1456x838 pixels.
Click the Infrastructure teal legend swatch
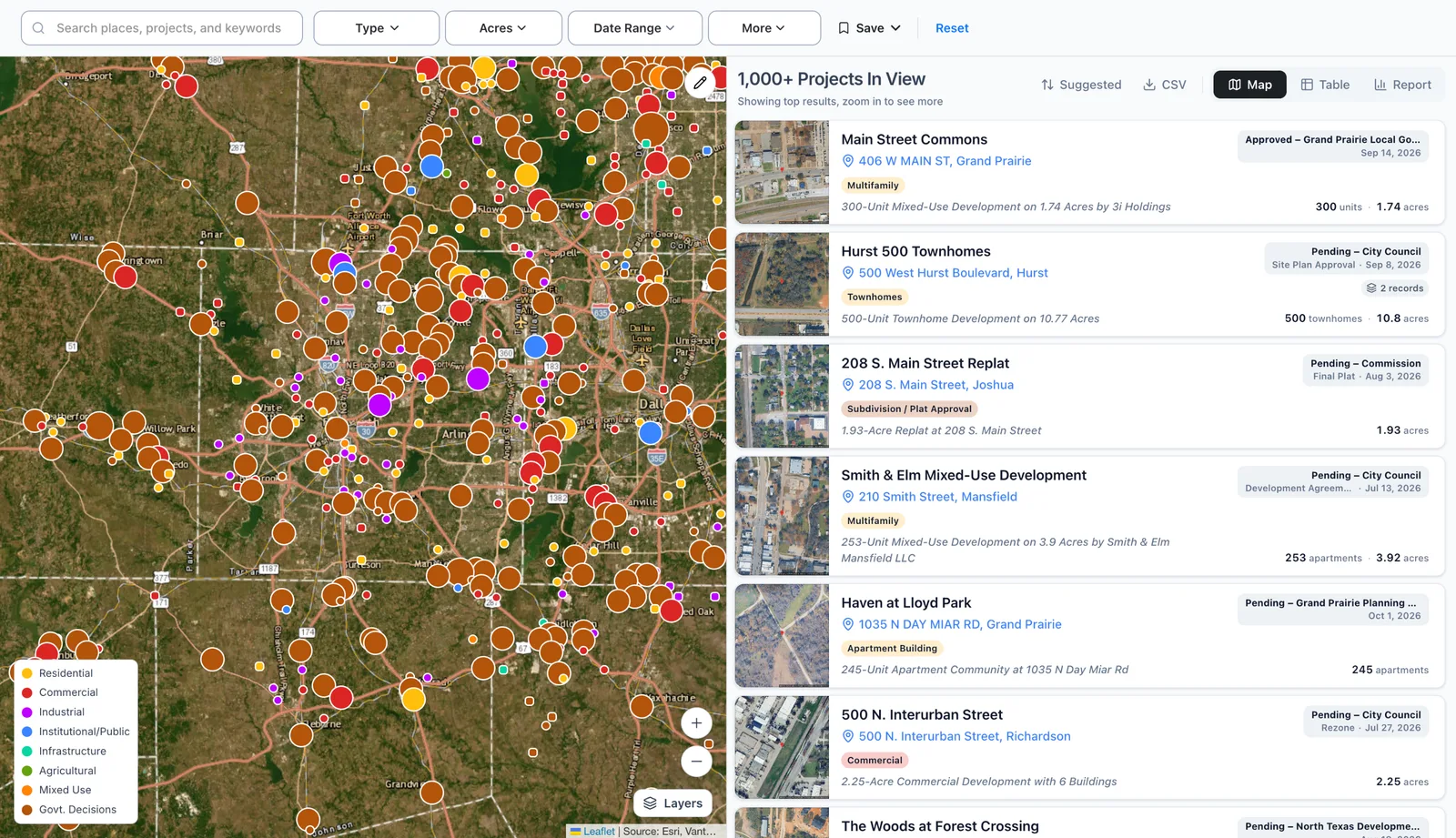(x=27, y=752)
